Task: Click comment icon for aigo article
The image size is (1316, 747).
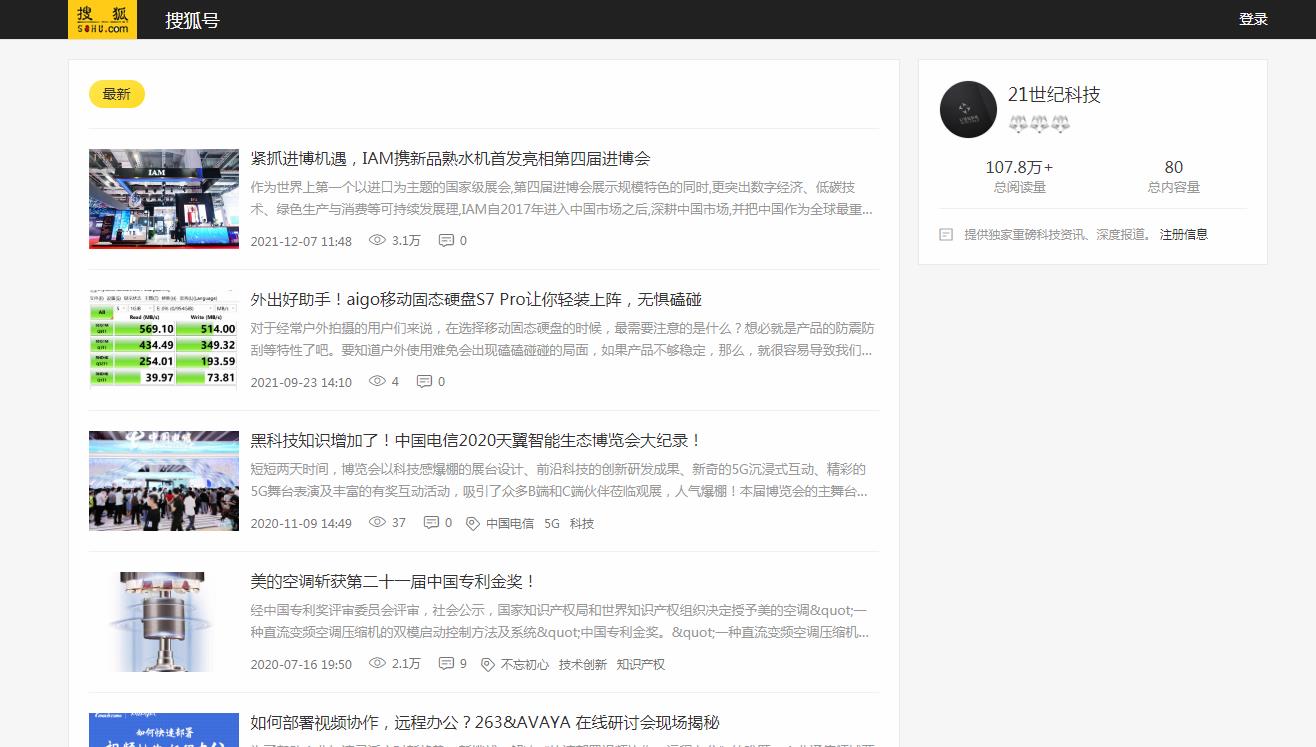Action: click(424, 381)
